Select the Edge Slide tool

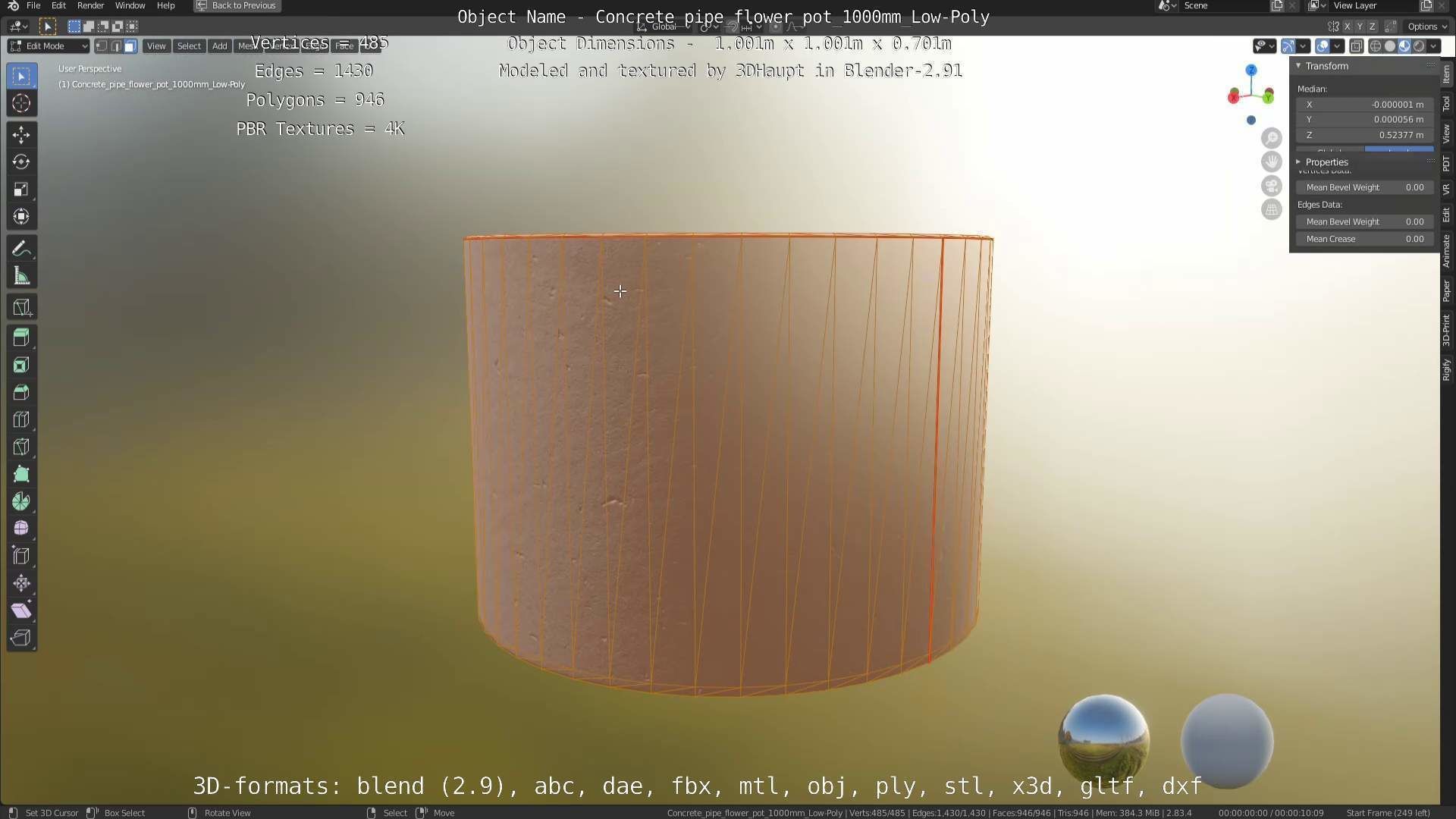pos(21,556)
